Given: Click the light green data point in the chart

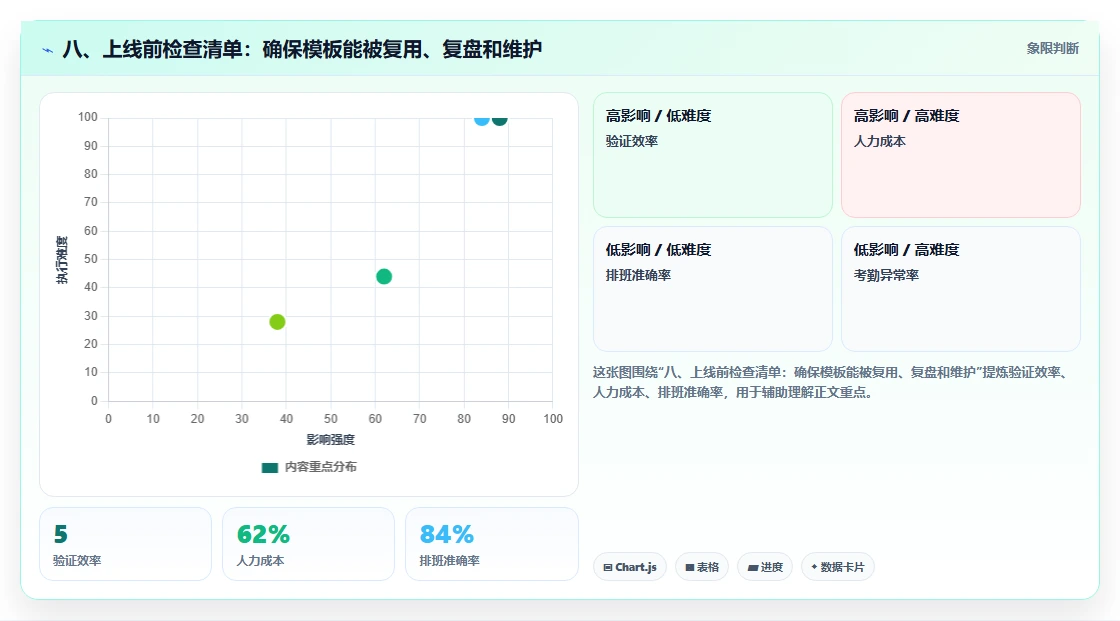Looking at the screenshot, I should click(277, 322).
